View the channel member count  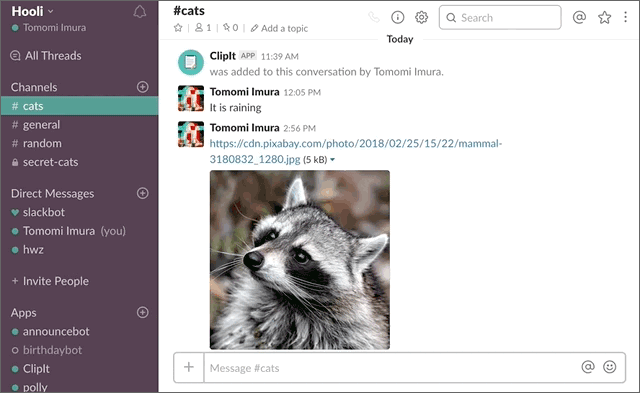click(203, 28)
